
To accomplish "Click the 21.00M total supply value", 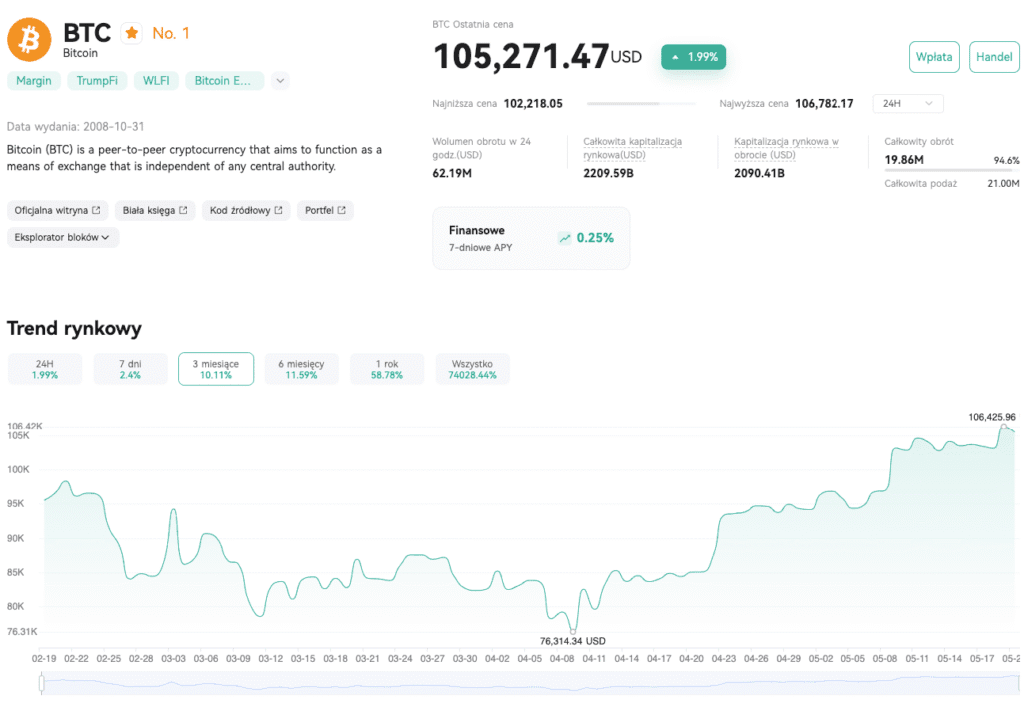I will click(1003, 184).
